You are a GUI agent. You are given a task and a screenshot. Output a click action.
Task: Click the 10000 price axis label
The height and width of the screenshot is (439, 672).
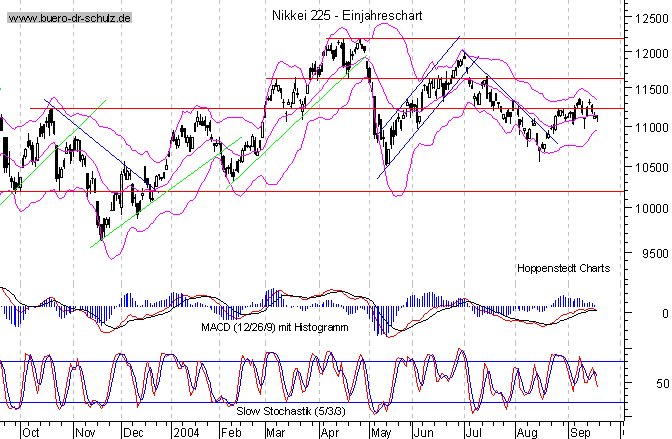[x=647, y=209]
